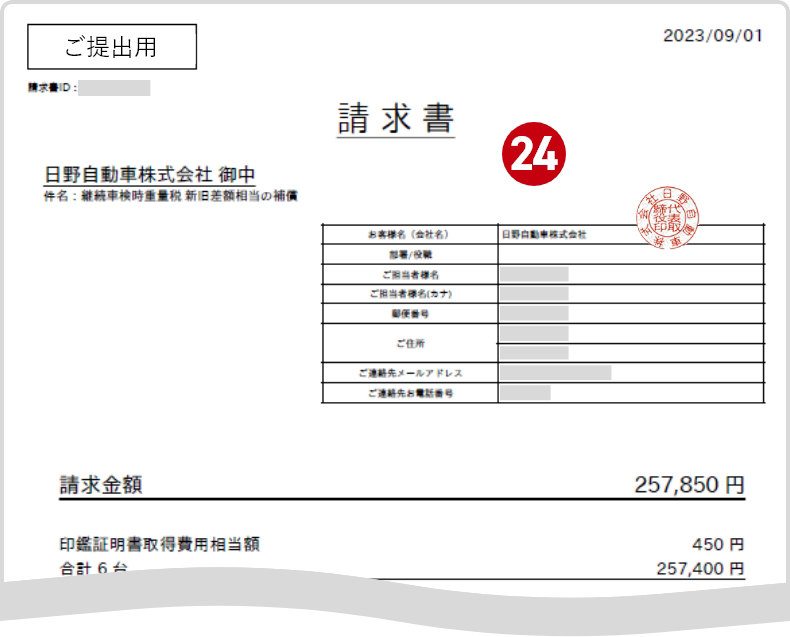Click the '請求金額' heading
The height and width of the screenshot is (637, 790).
(101, 485)
